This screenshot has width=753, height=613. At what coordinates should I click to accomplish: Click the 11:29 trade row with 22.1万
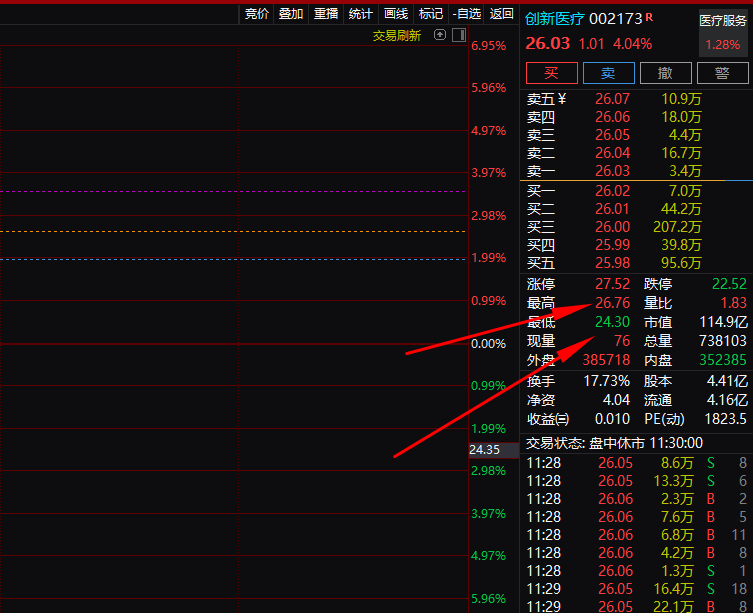tap(636, 606)
